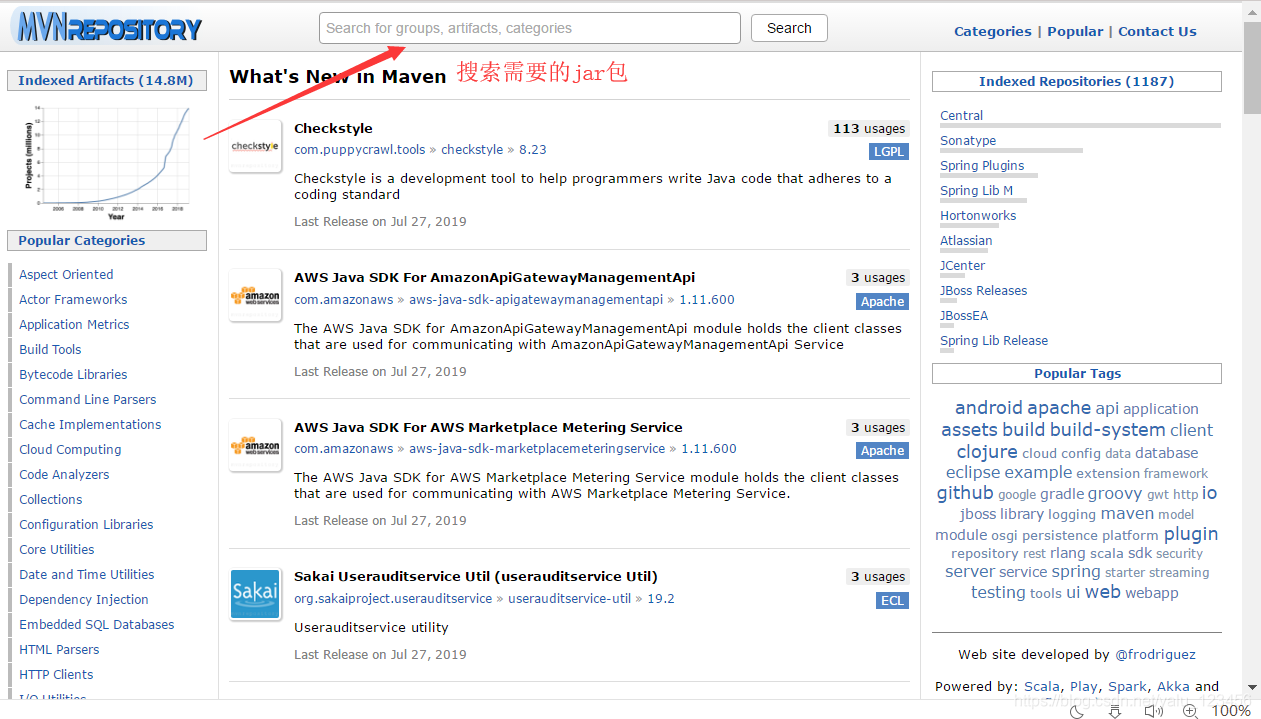Click the download arrow icon in status bar
The image size is (1261, 719).
(x=1115, y=710)
